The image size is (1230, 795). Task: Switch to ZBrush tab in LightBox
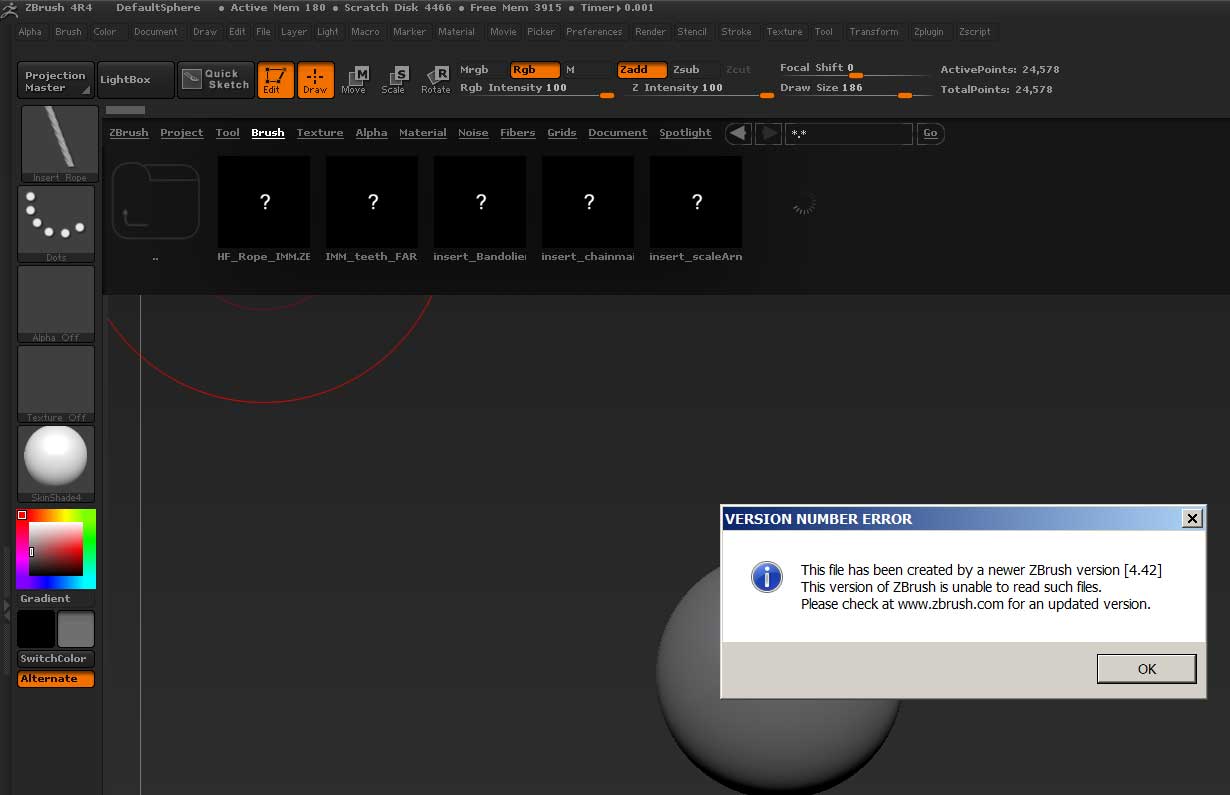tap(129, 133)
